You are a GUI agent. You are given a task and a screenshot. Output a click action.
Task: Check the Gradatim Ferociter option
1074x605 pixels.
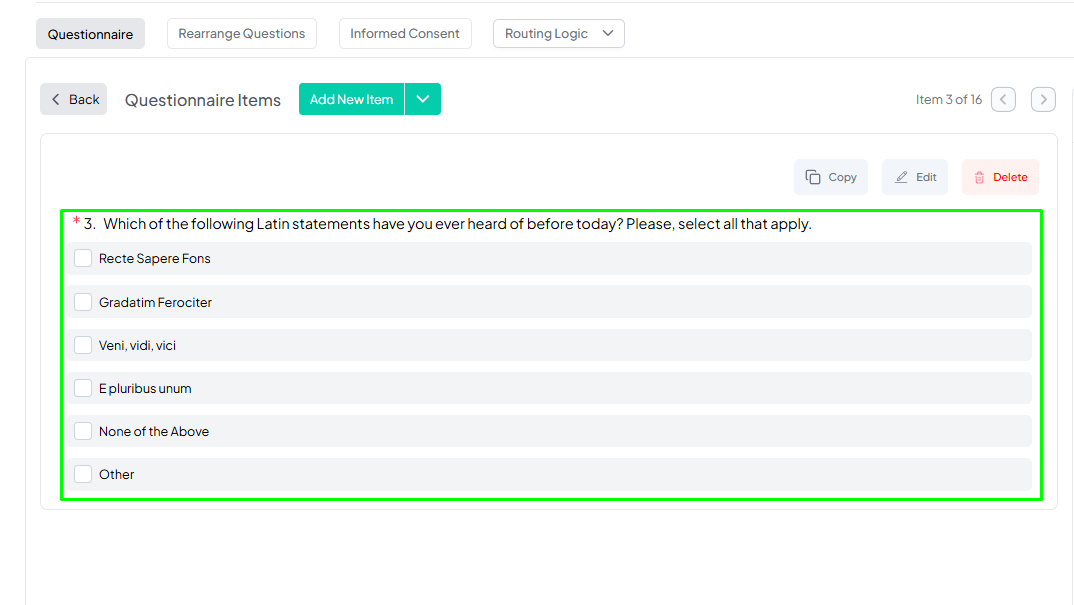click(83, 302)
